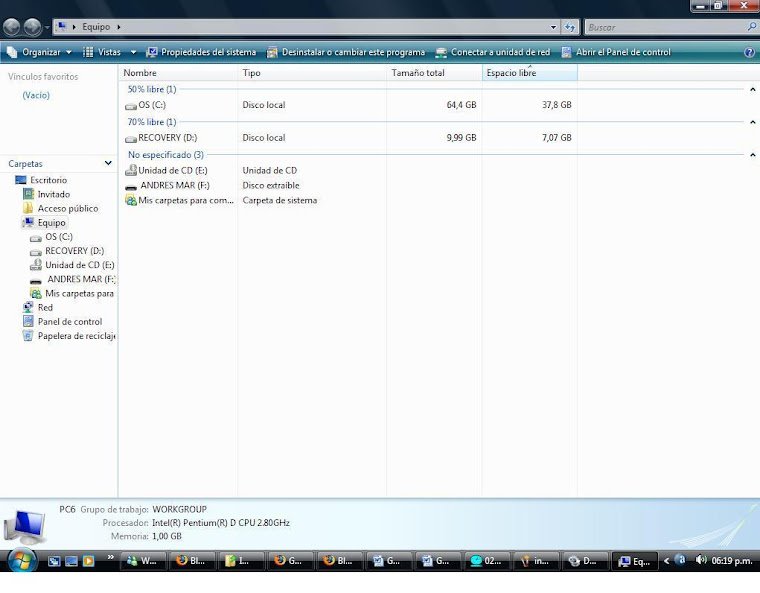The width and height of the screenshot is (760, 593).
Task: Click the (Vacío) favorites placeholder
Action: coord(36,95)
